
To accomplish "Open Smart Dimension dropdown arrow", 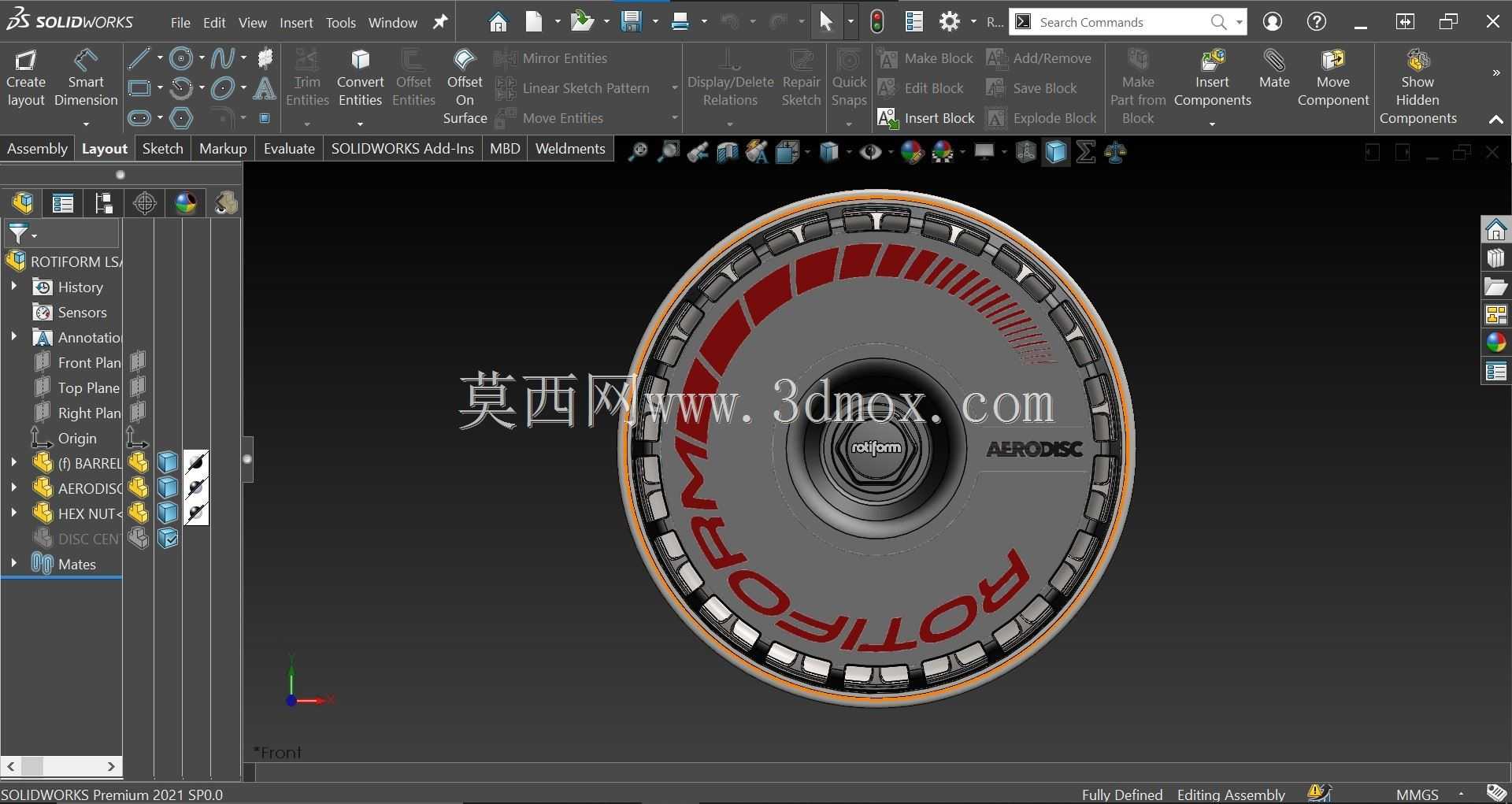I will point(86,124).
